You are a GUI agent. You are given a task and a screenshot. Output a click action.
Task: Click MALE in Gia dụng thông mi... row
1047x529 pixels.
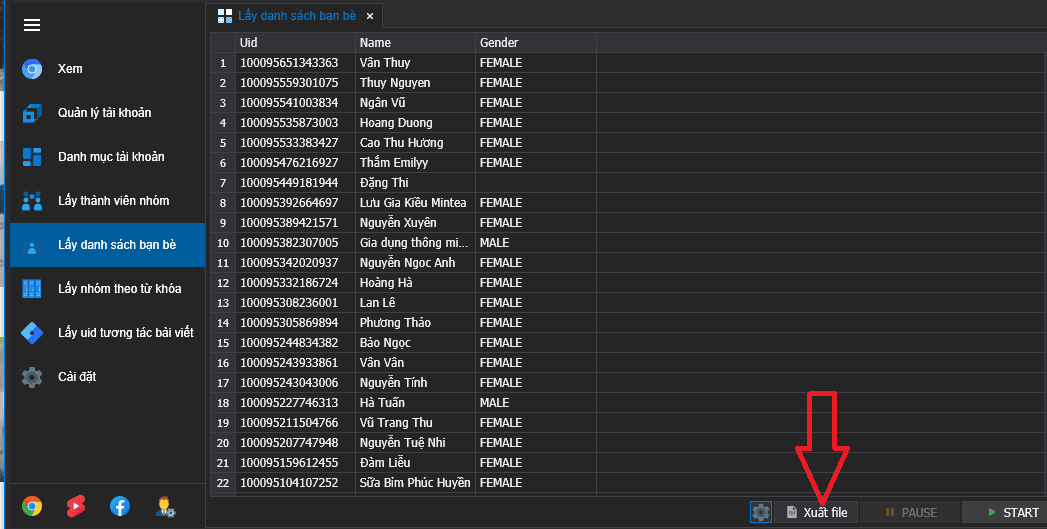(495, 243)
